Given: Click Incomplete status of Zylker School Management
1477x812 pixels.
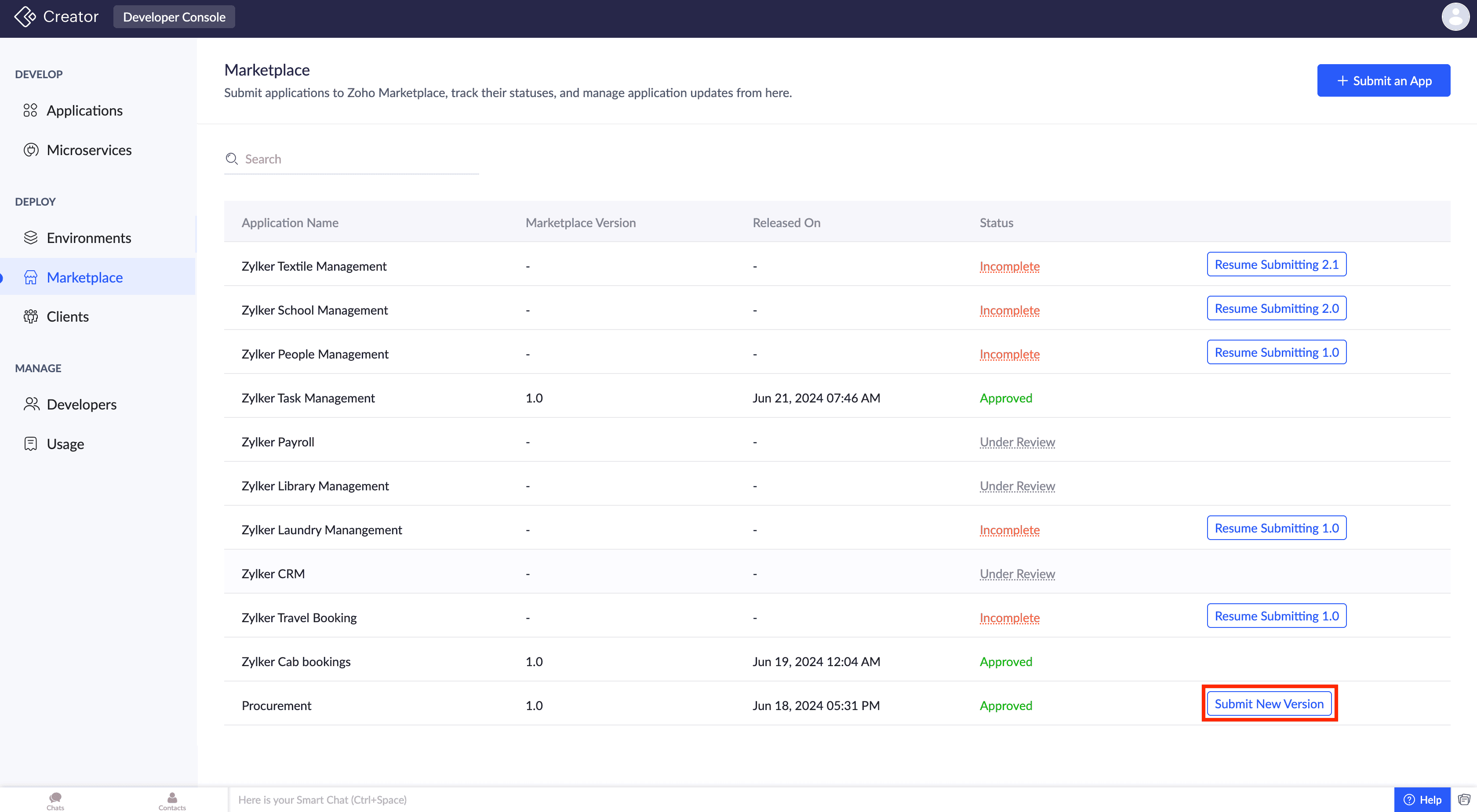Looking at the screenshot, I should [x=1009, y=310].
